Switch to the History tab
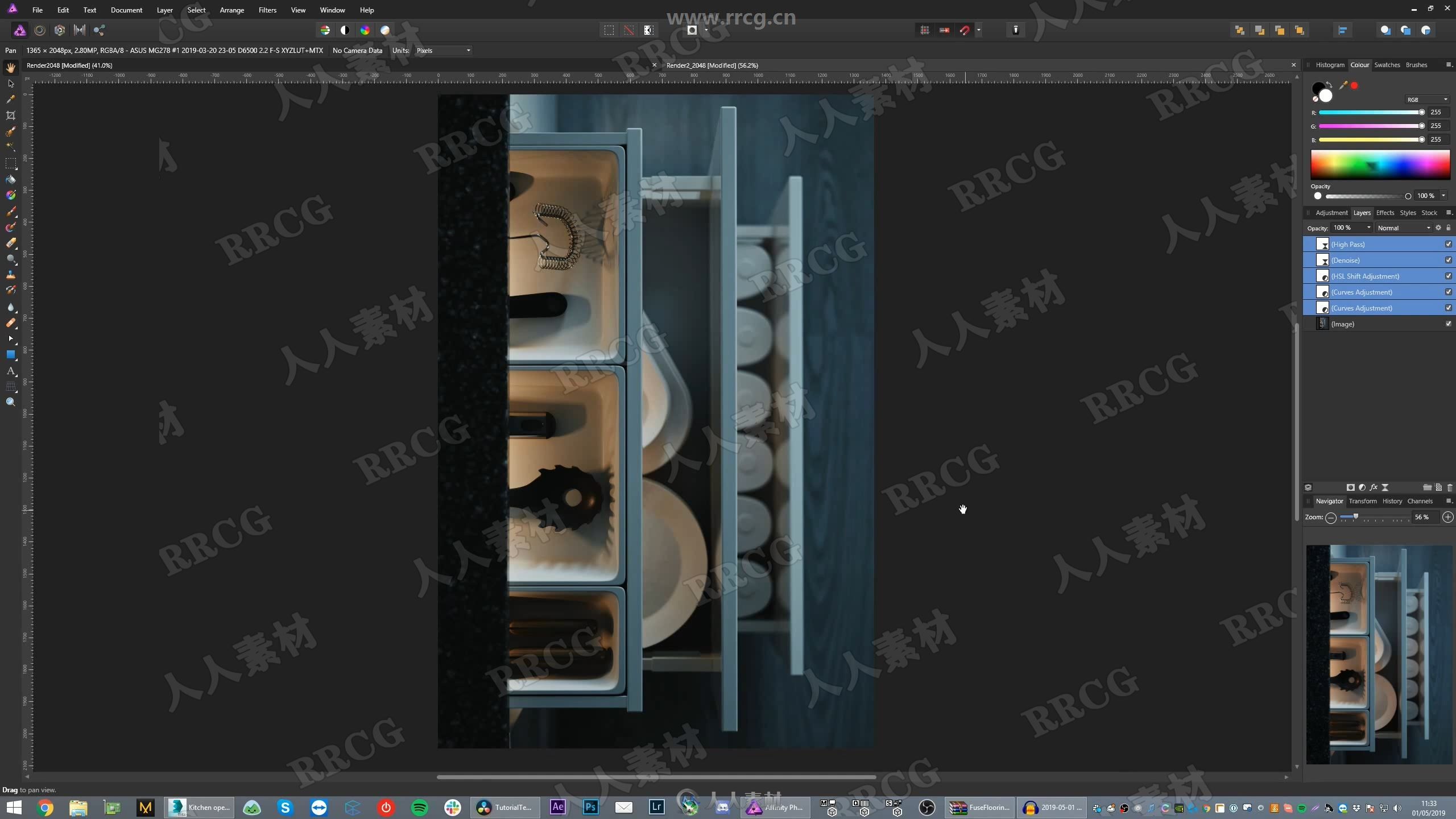The image size is (1456, 819). (x=1392, y=501)
